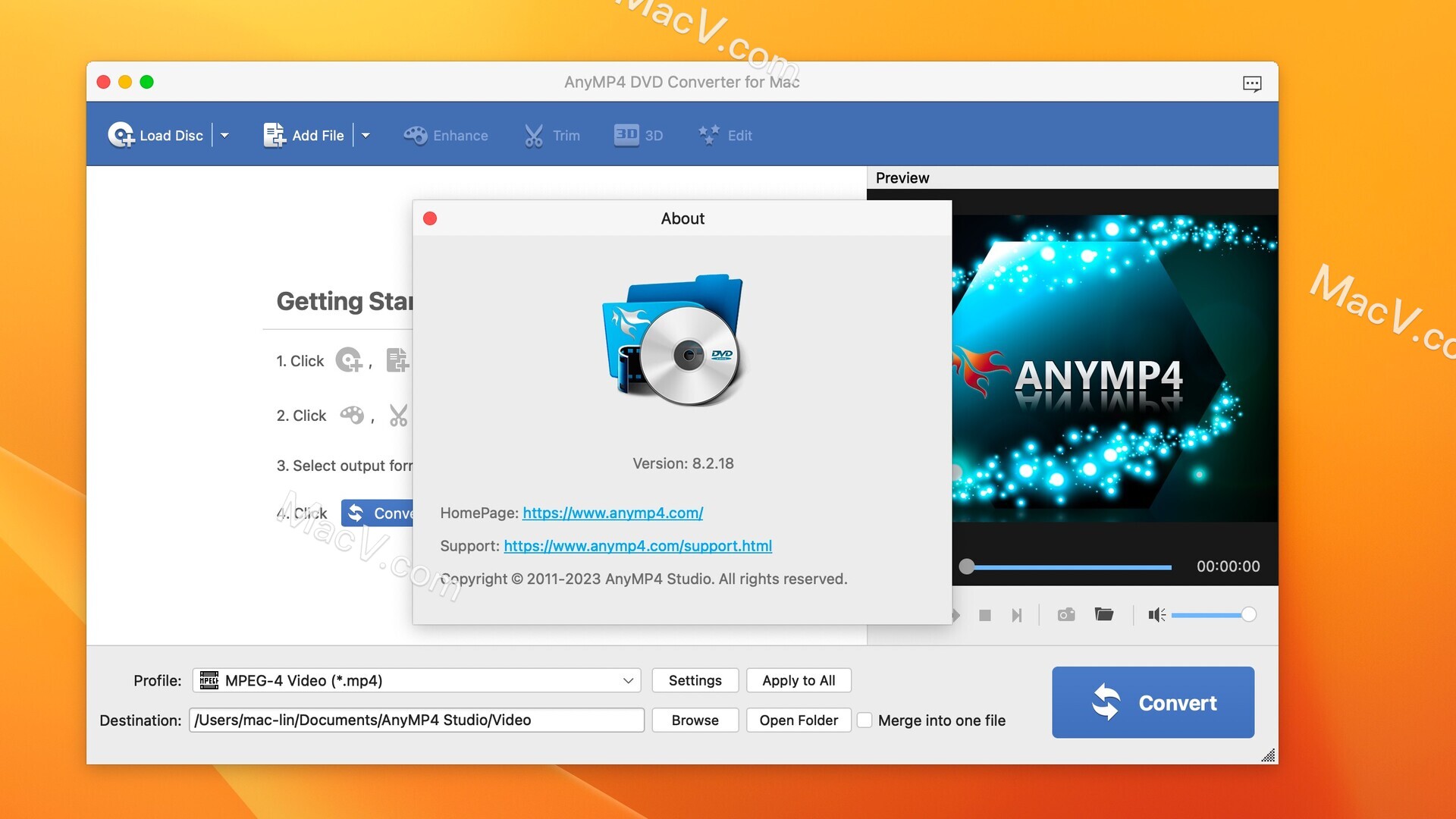
Task: Click the Apply to All button
Action: [799, 680]
